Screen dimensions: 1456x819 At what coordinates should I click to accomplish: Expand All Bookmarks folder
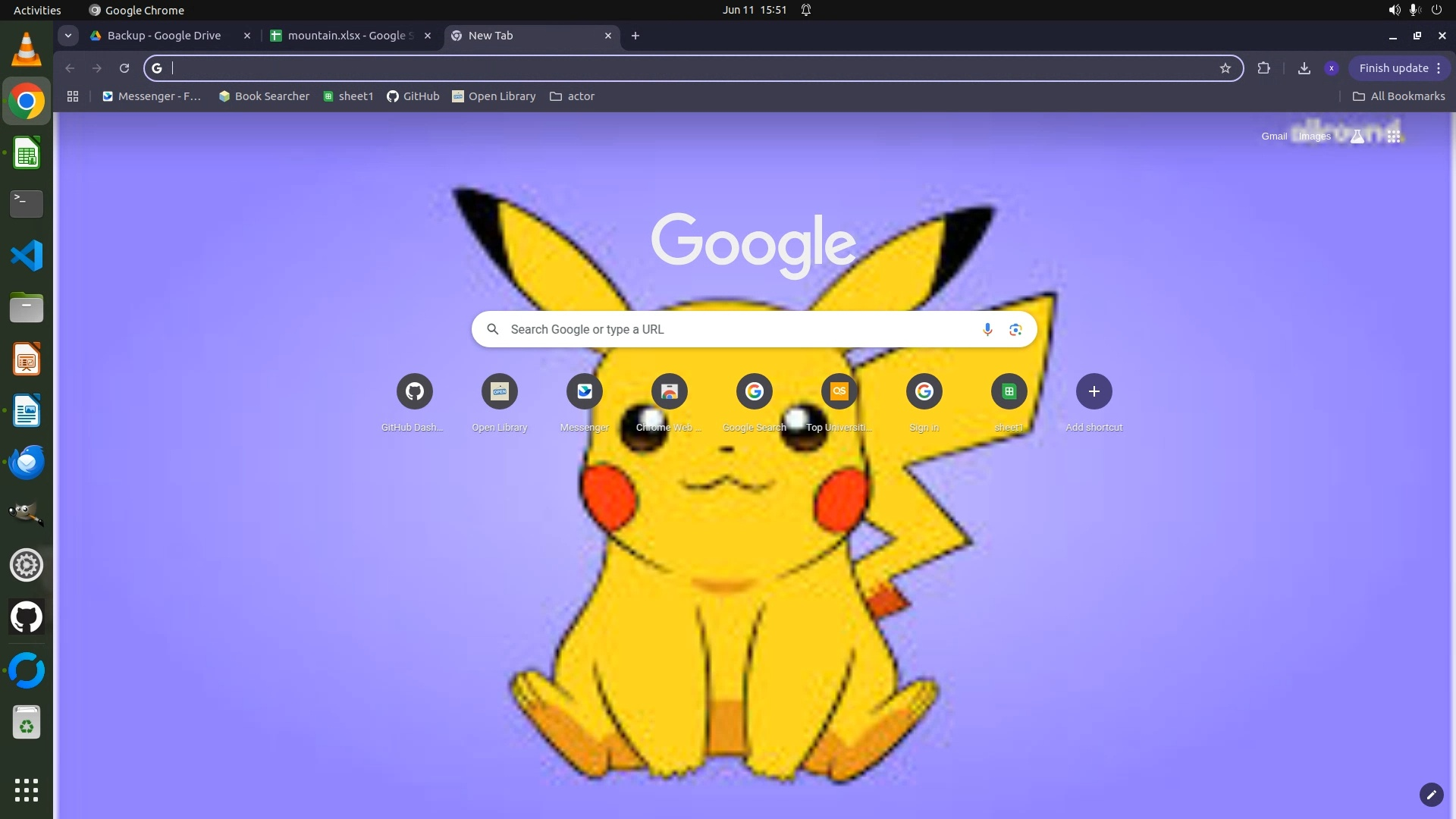(x=1399, y=96)
